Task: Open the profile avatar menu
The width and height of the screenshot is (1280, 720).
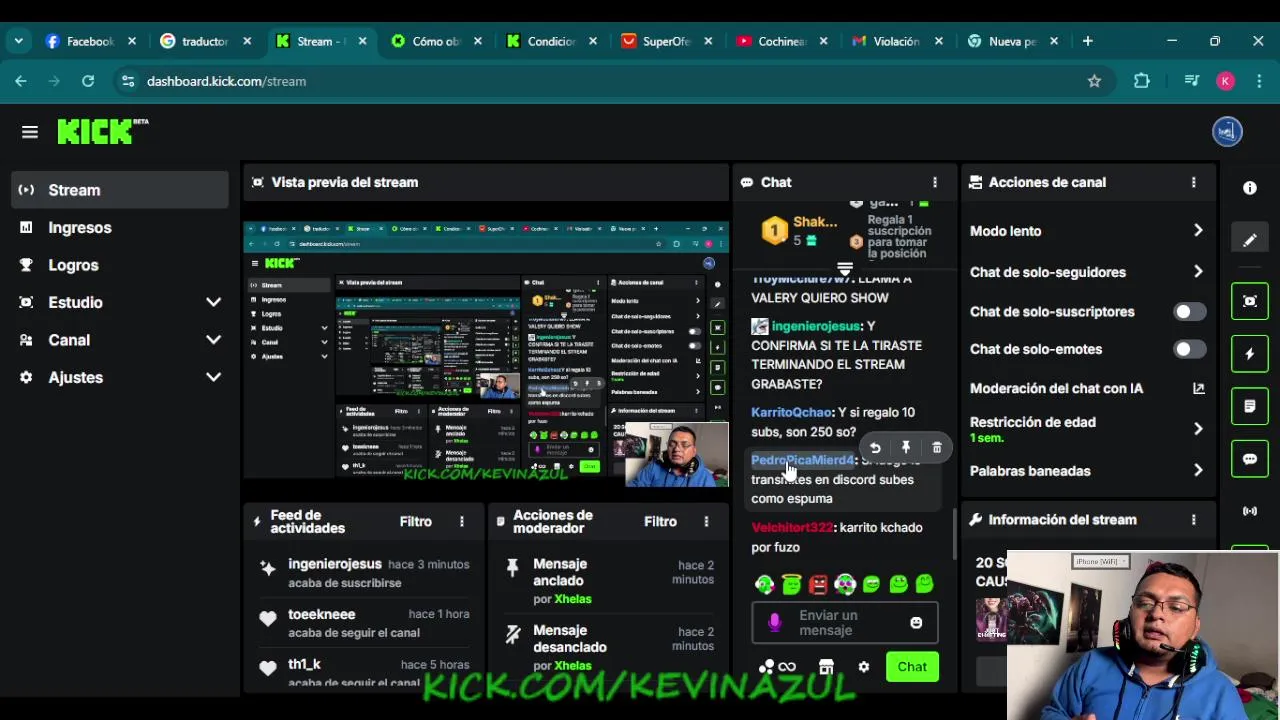Action: (1227, 131)
